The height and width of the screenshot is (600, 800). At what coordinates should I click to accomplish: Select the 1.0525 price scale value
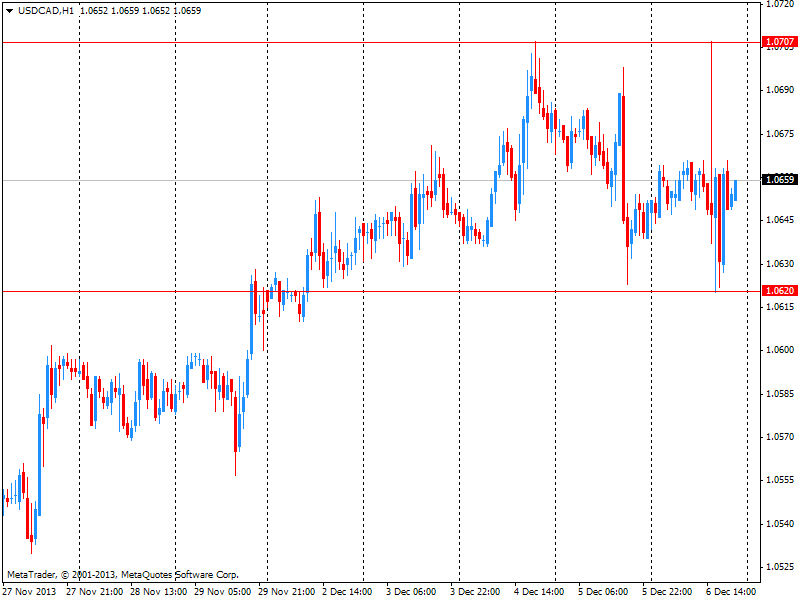[x=780, y=567]
